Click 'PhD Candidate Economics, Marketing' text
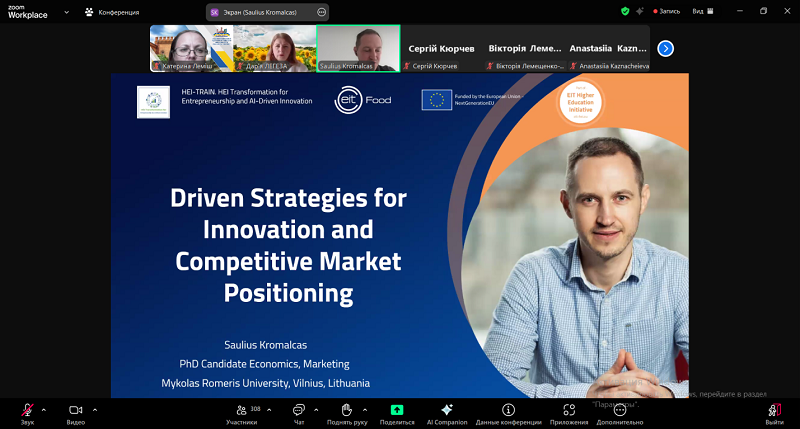This screenshot has height=429, width=800. pyautogui.click(x=264, y=364)
